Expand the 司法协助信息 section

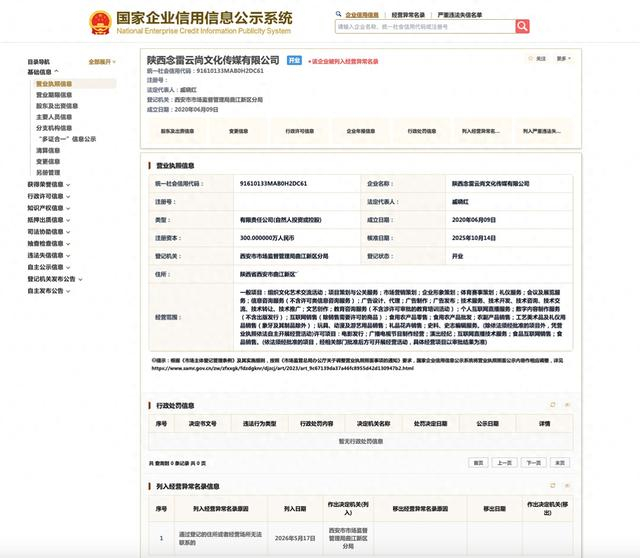pyautogui.click(x=49, y=232)
